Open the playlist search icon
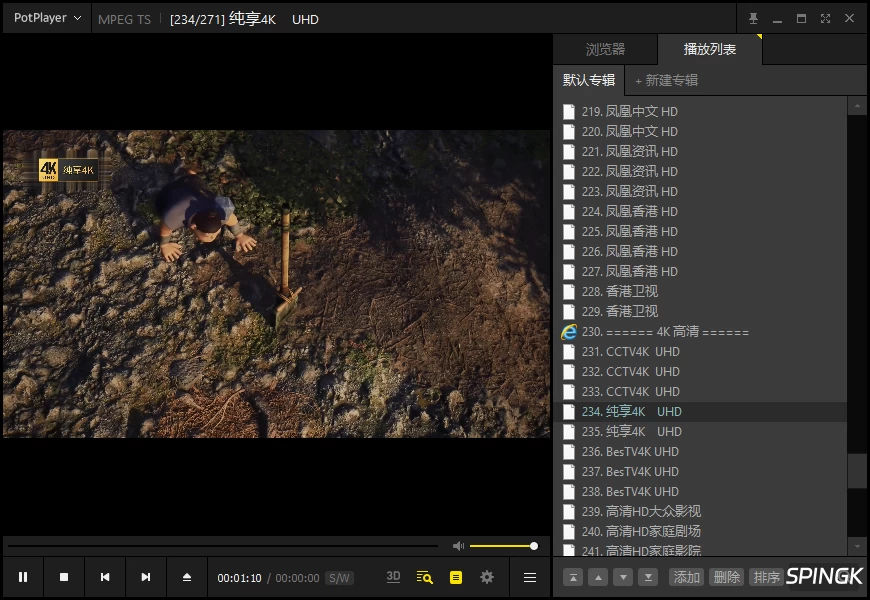This screenshot has width=870, height=600. click(x=424, y=577)
